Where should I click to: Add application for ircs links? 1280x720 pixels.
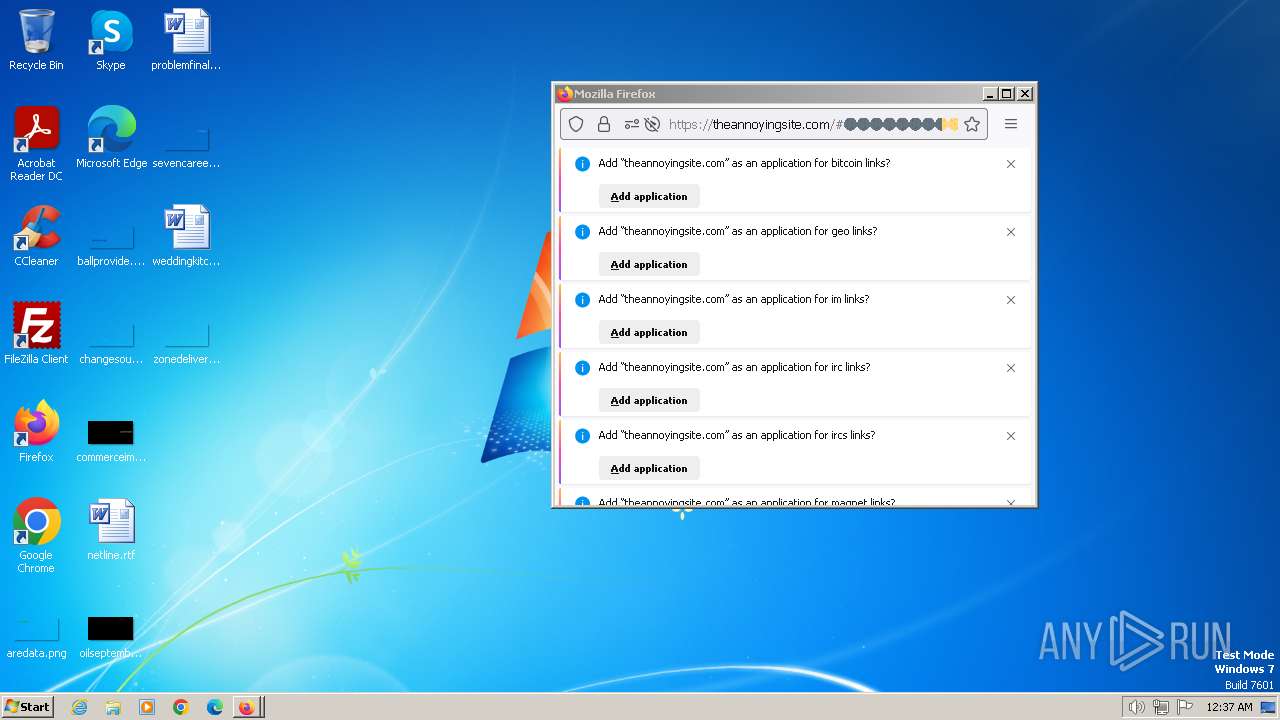click(649, 468)
